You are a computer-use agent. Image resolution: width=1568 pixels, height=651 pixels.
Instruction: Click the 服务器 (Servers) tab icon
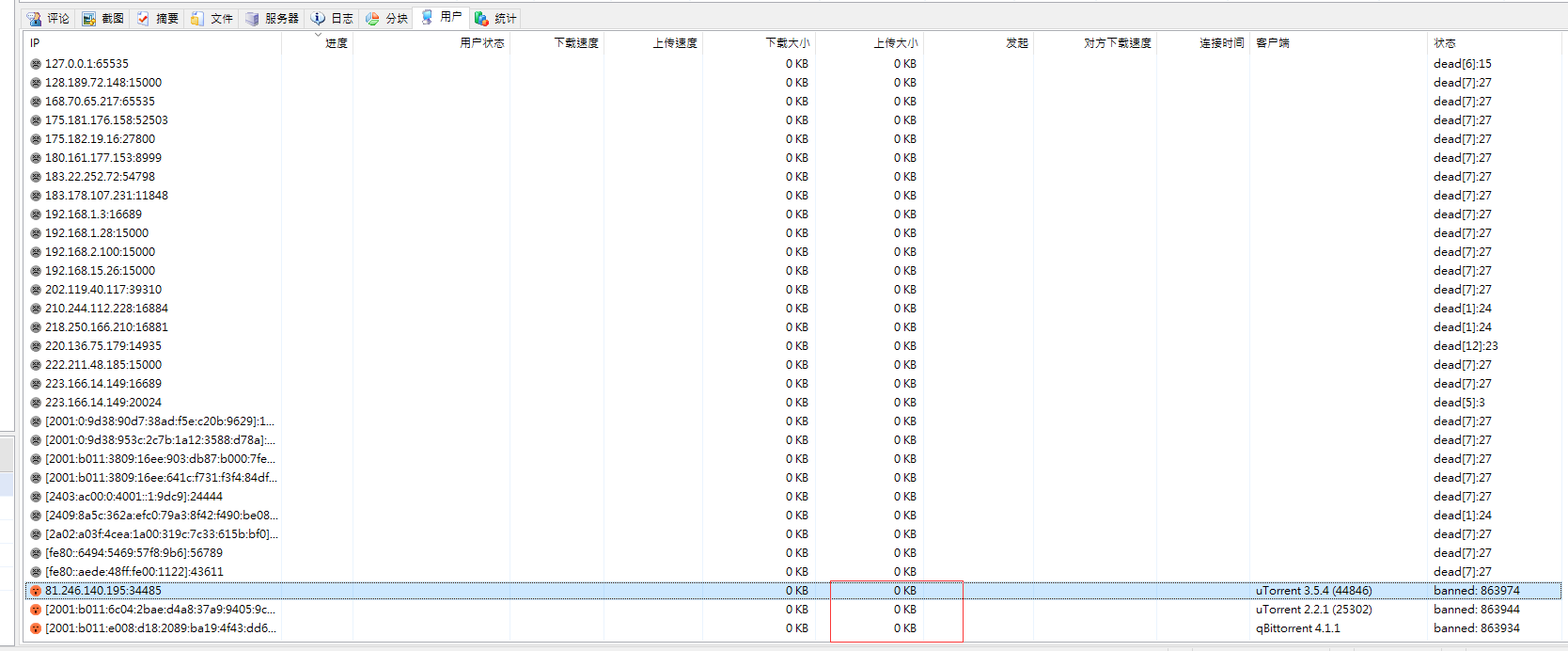click(x=252, y=18)
